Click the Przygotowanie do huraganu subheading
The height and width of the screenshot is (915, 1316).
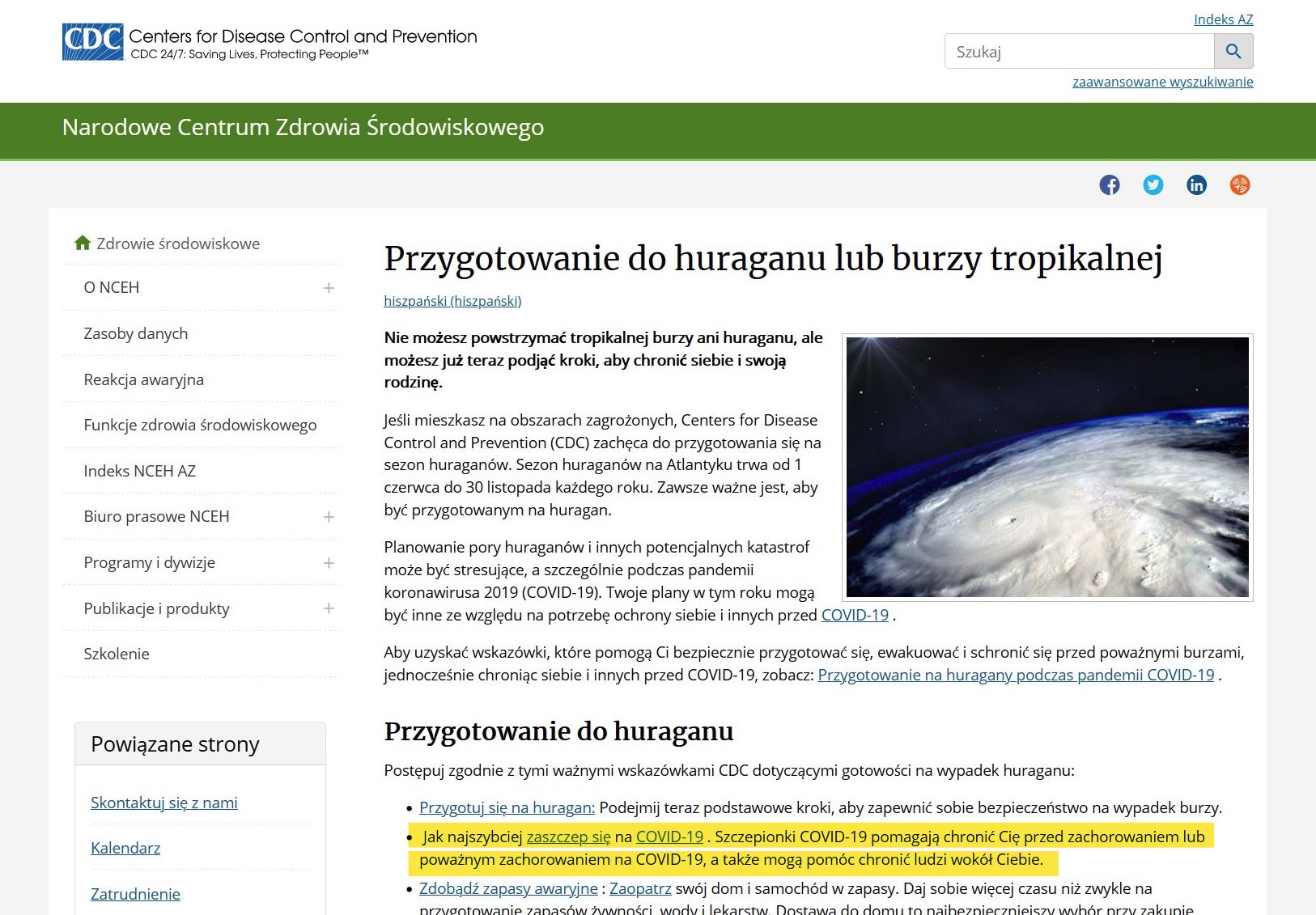point(558,731)
